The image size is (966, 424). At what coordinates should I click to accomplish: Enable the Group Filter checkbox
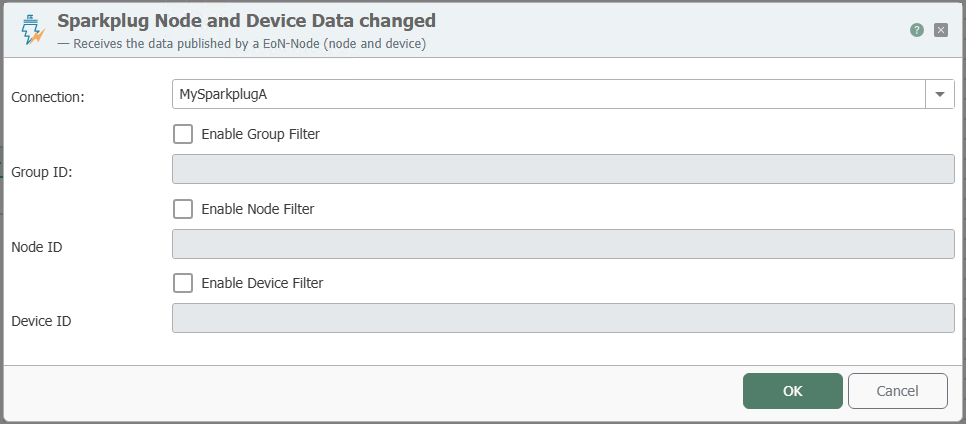click(183, 134)
